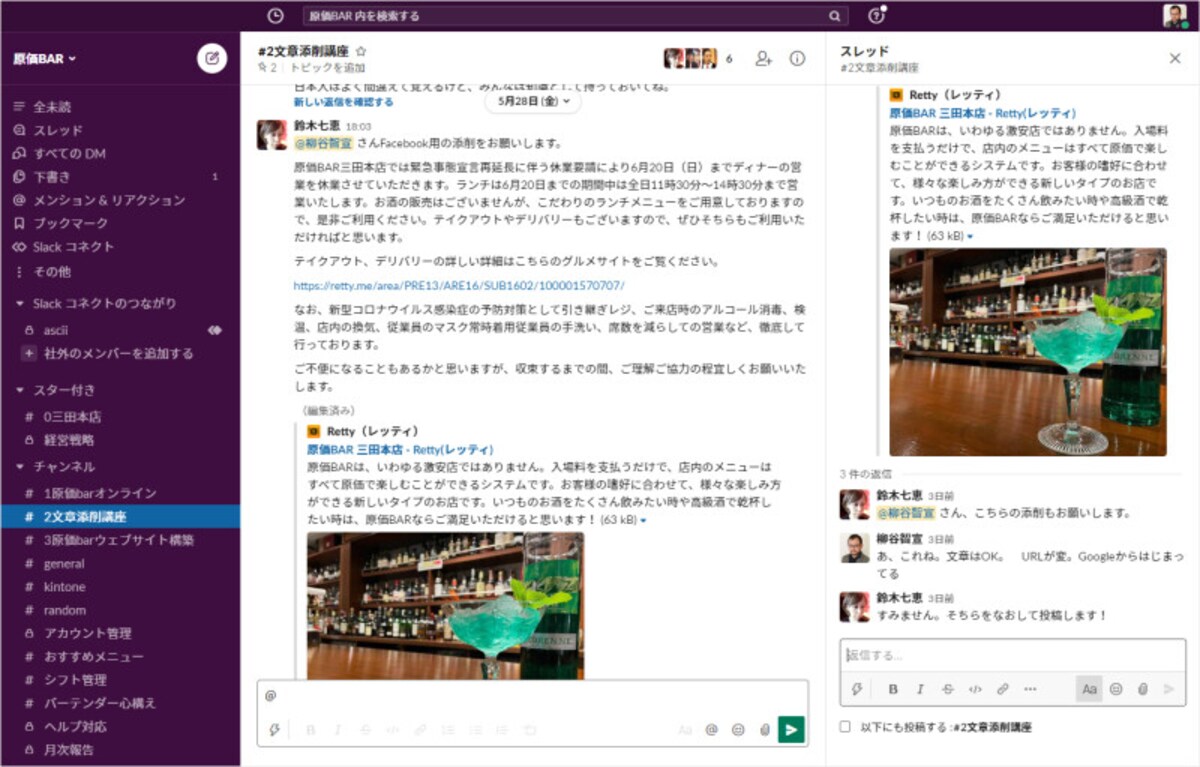
Task: Open cocktail photo in thread panel
Action: point(1028,352)
